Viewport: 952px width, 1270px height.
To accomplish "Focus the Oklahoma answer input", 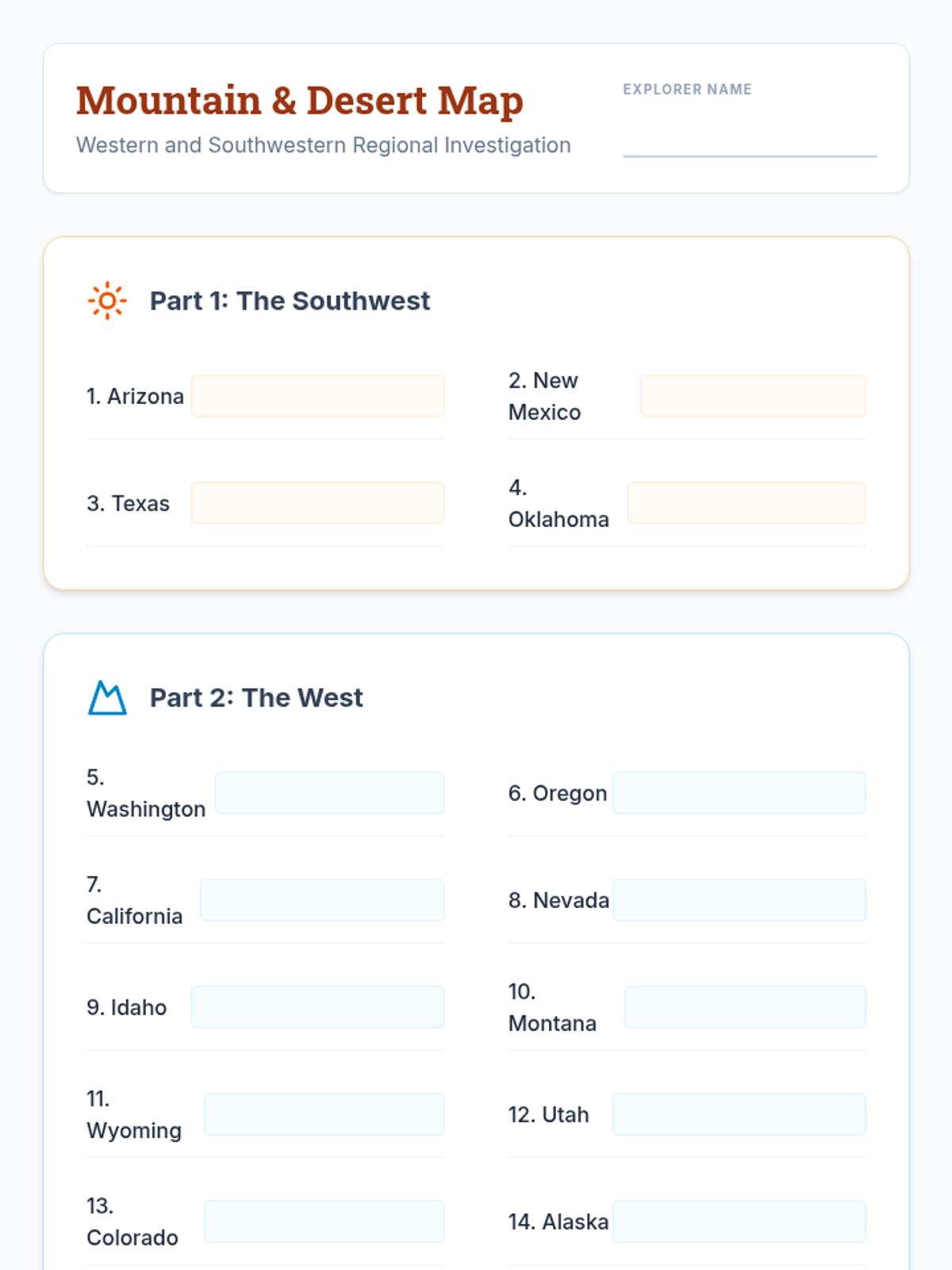I will (x=746, y=503).
